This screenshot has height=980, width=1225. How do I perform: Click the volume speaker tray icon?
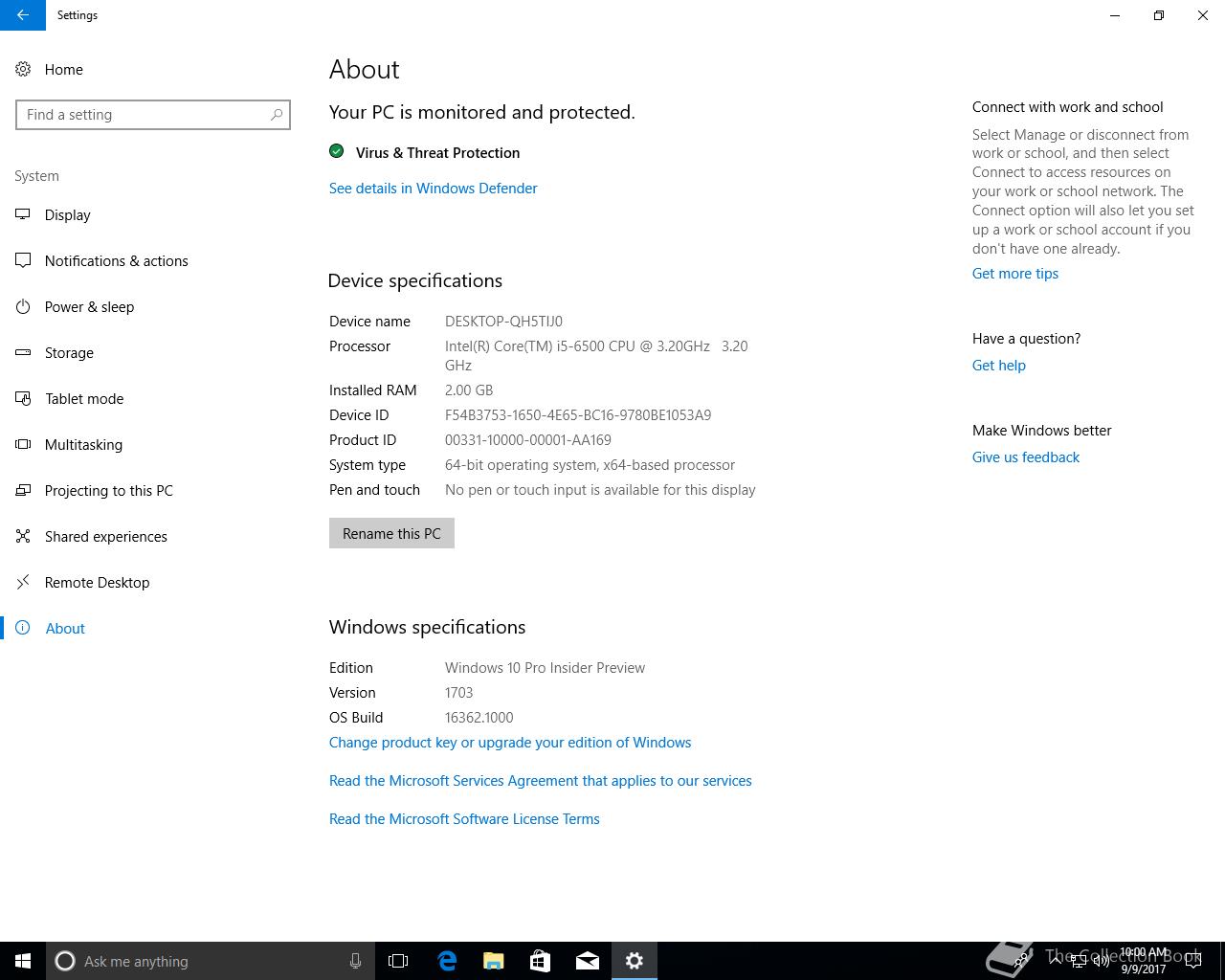(1102, 961)
